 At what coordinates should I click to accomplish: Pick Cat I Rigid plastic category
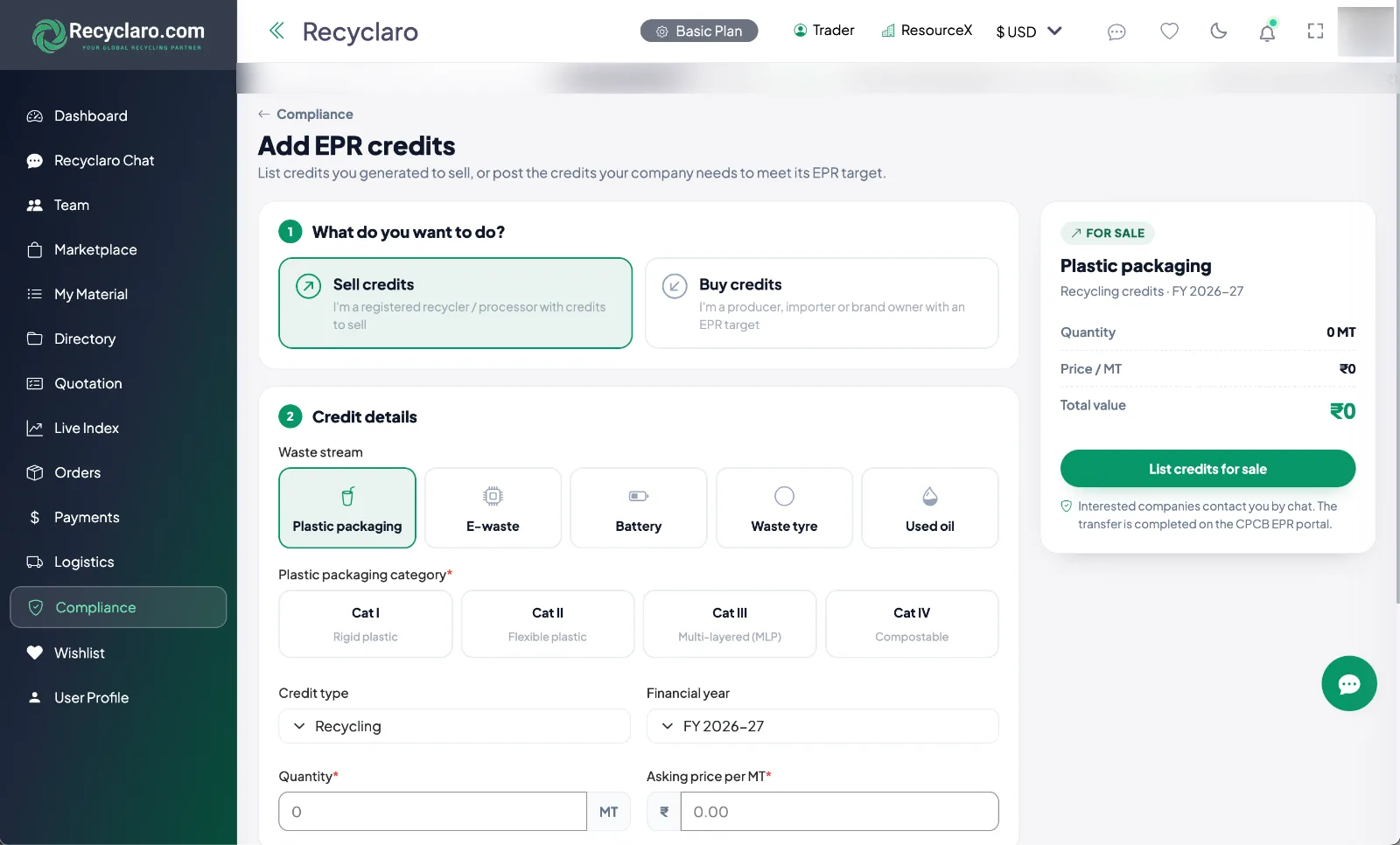(x=366, y=624)
